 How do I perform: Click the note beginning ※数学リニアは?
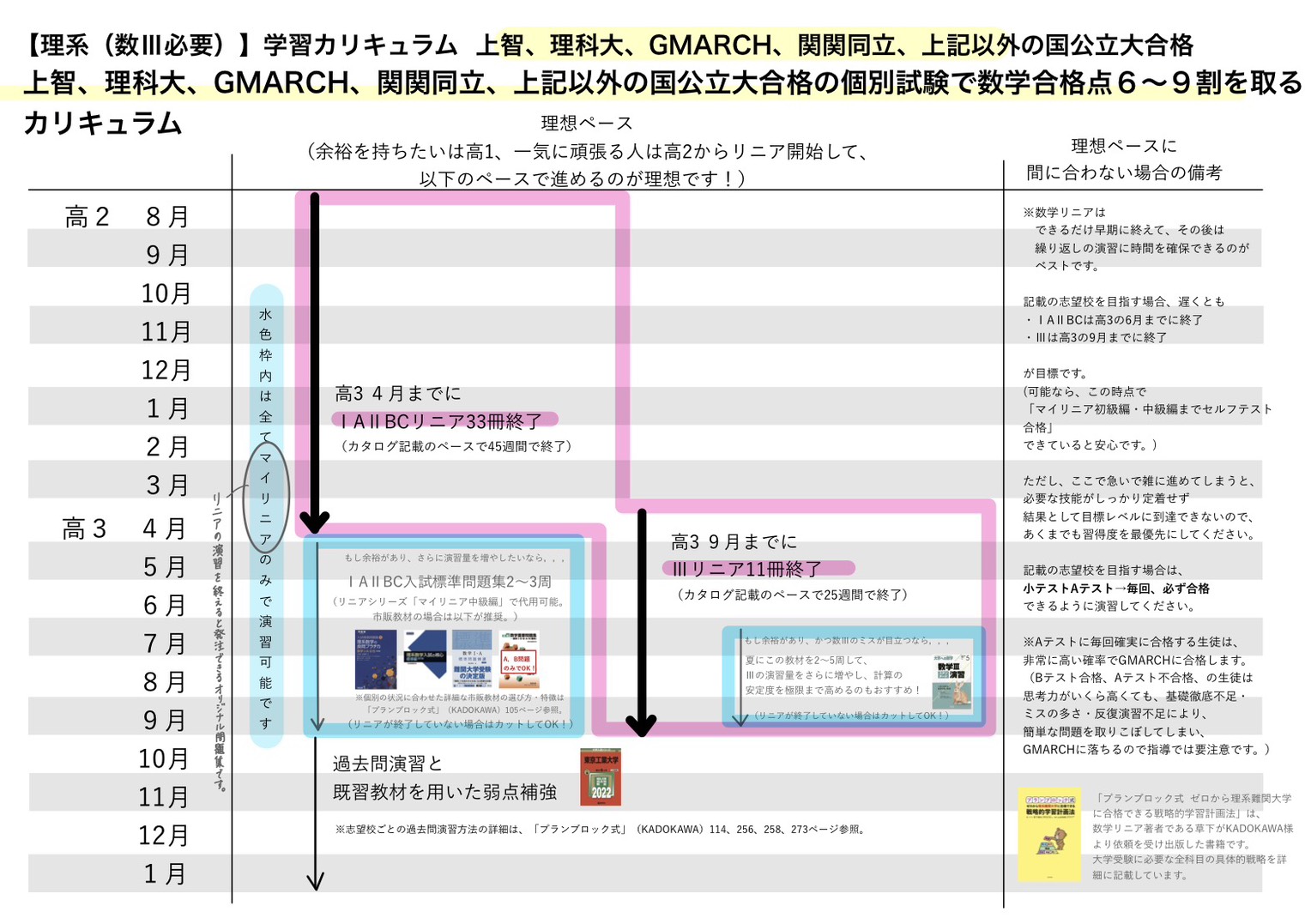click(1065, 212)
